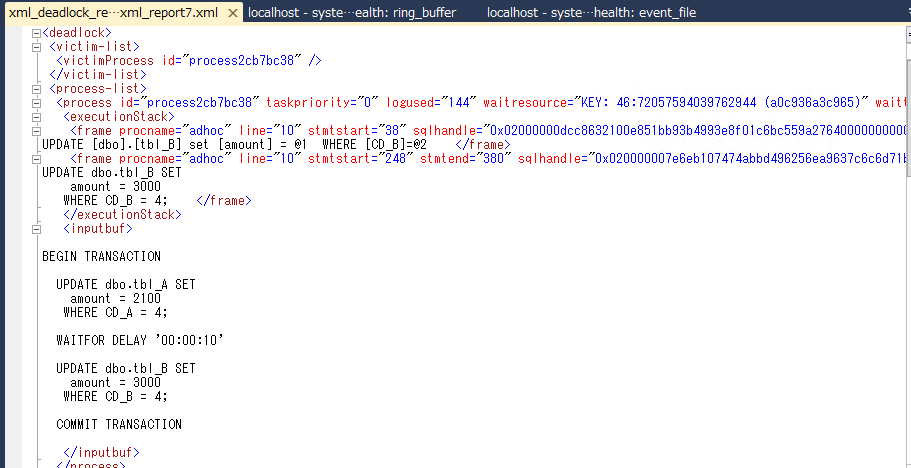Viewport: 911px width, 468px height.
Task: Click the </frame> tag after [CD_B]=@2
Action: [483, 144]
